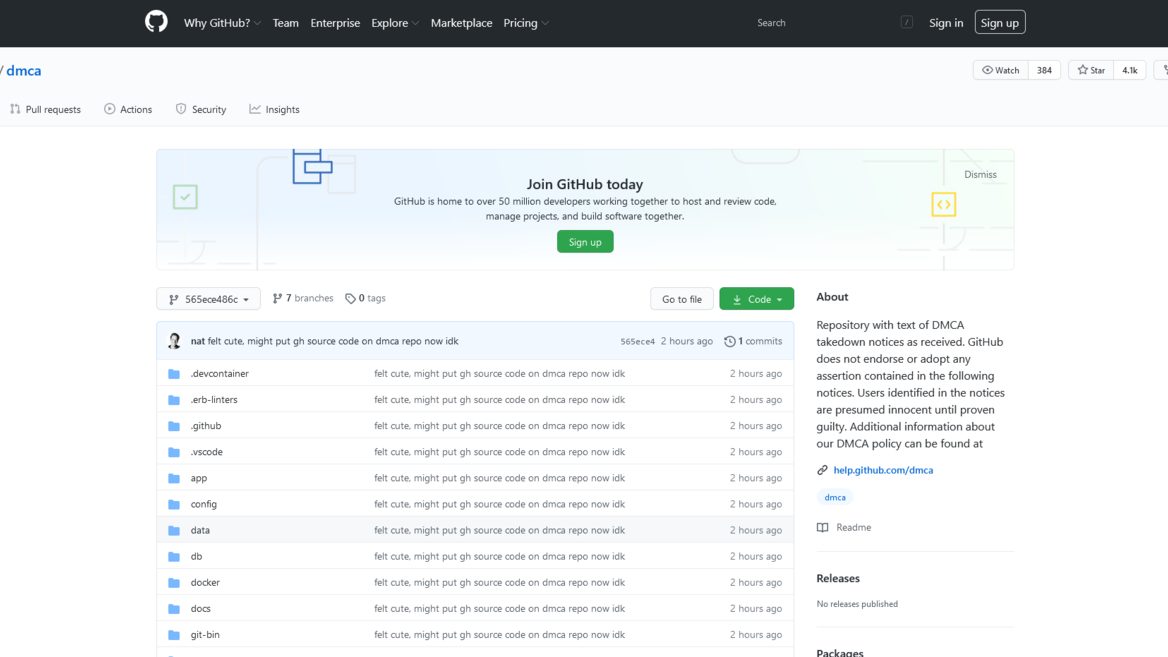Open the data folder icon

[x=174, y=530]
